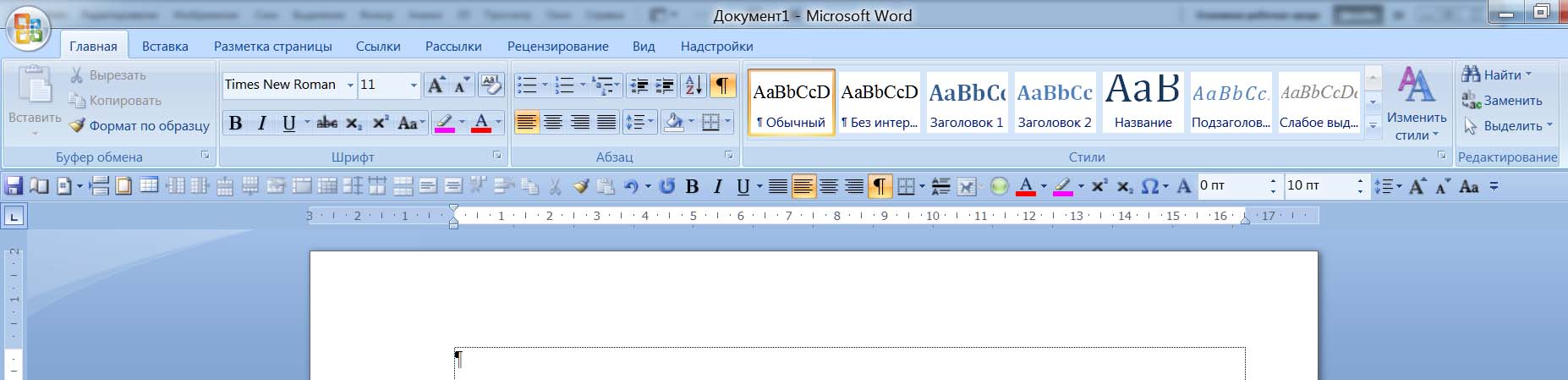Center text in the Абзац group
The width and height of the screenshot is (1568, 380).
click(x=553, y=123)
